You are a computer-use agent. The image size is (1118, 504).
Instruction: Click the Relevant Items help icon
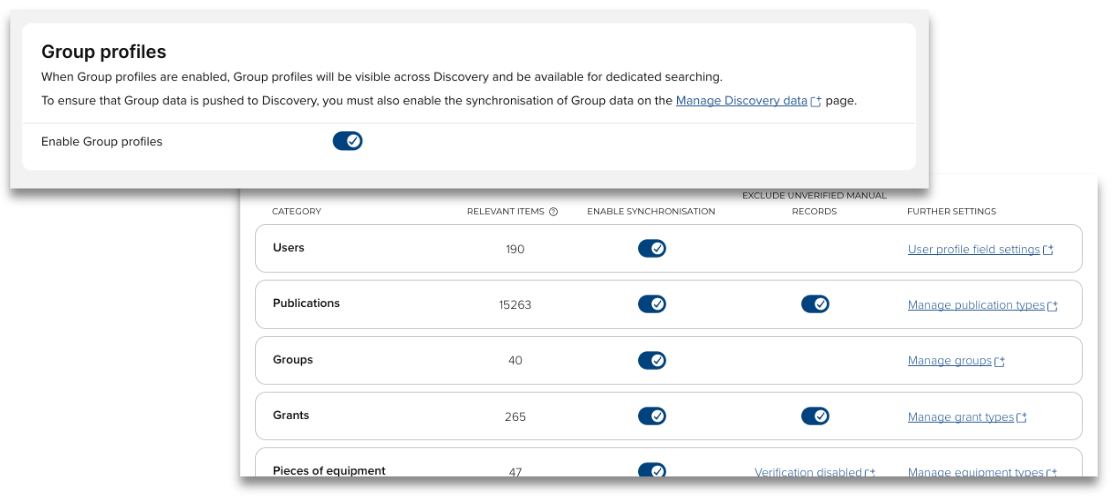[553, 212]
